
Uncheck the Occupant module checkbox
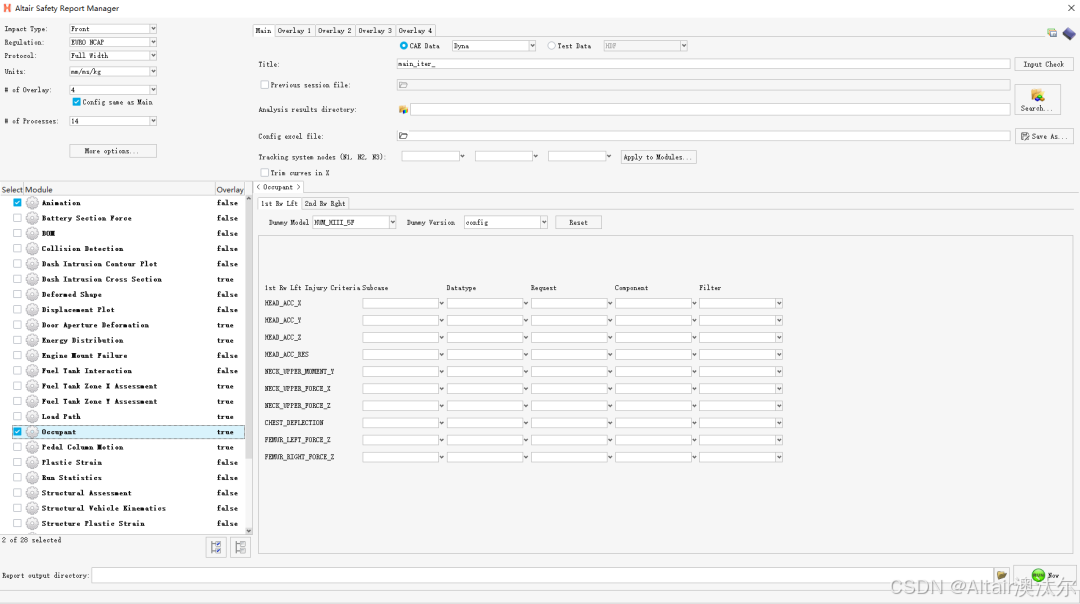[17, 432]
